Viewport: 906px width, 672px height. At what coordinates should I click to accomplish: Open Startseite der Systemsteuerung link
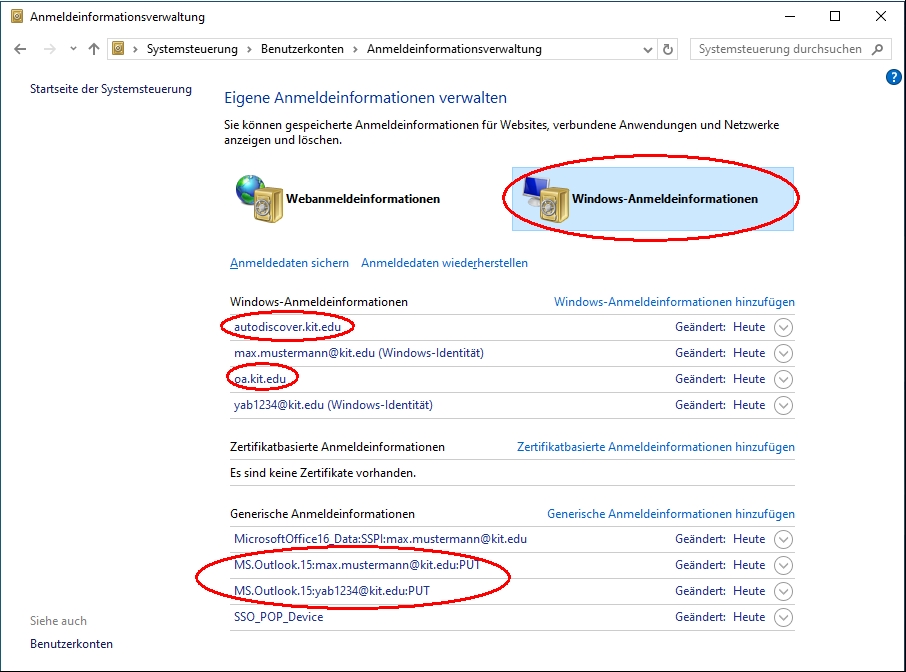coord(111,89)
